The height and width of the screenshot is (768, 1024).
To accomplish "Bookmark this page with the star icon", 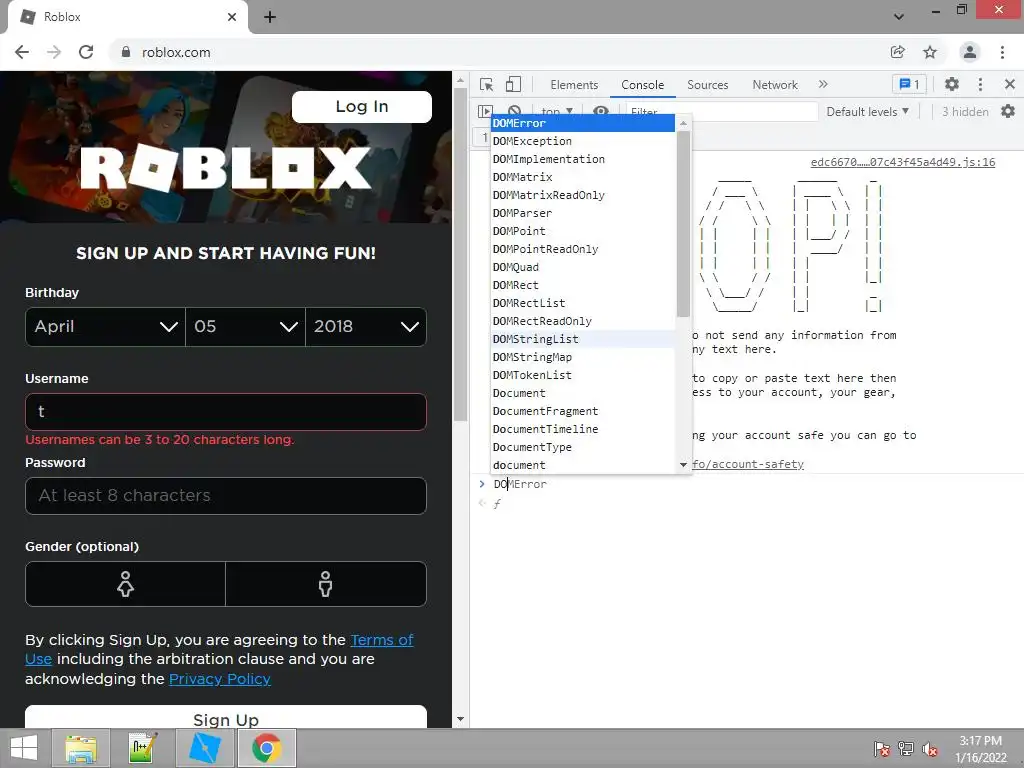I will point(930,52).
